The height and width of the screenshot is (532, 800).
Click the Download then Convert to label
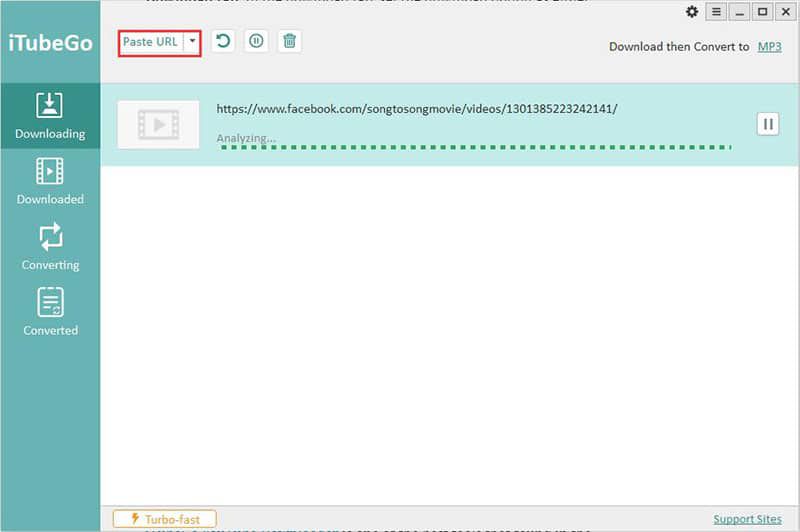pos(679,47)
